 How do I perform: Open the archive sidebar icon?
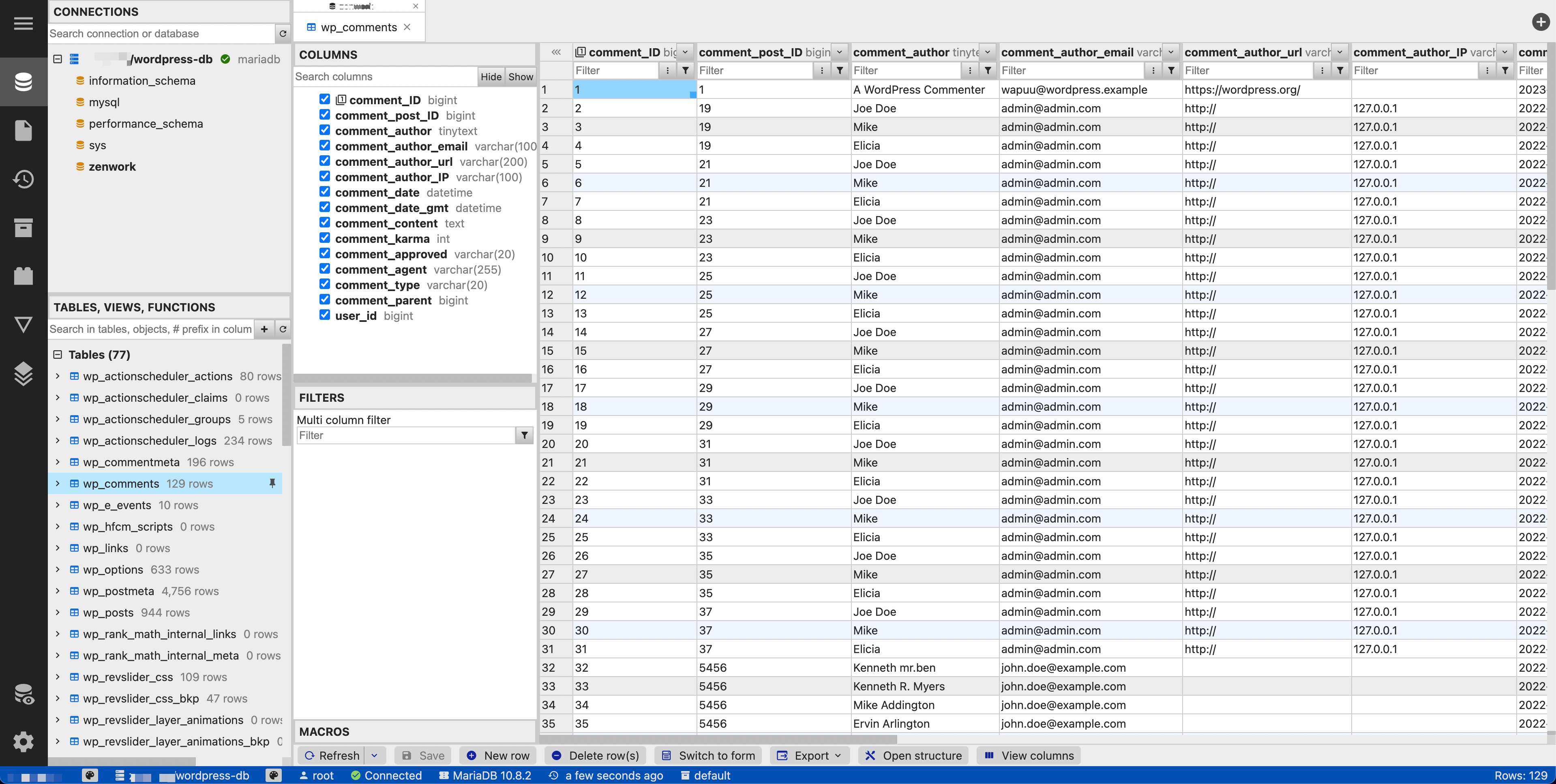point(24,228)
